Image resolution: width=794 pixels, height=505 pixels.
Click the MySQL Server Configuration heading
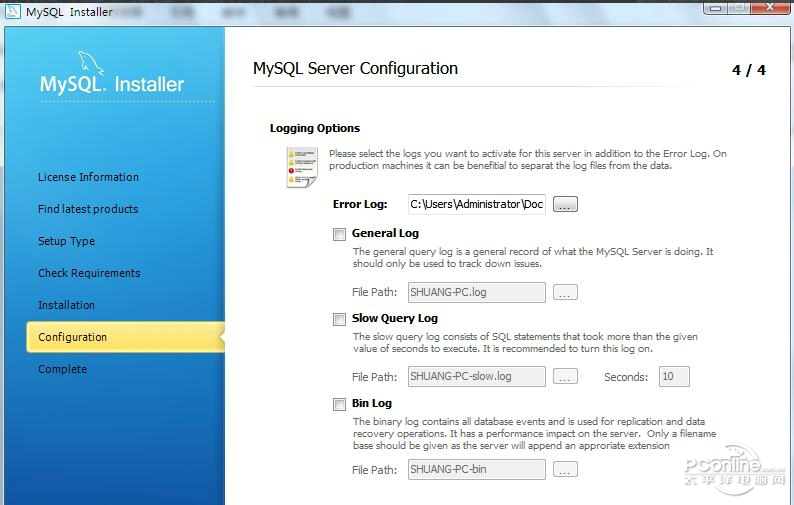pos(355,68)
